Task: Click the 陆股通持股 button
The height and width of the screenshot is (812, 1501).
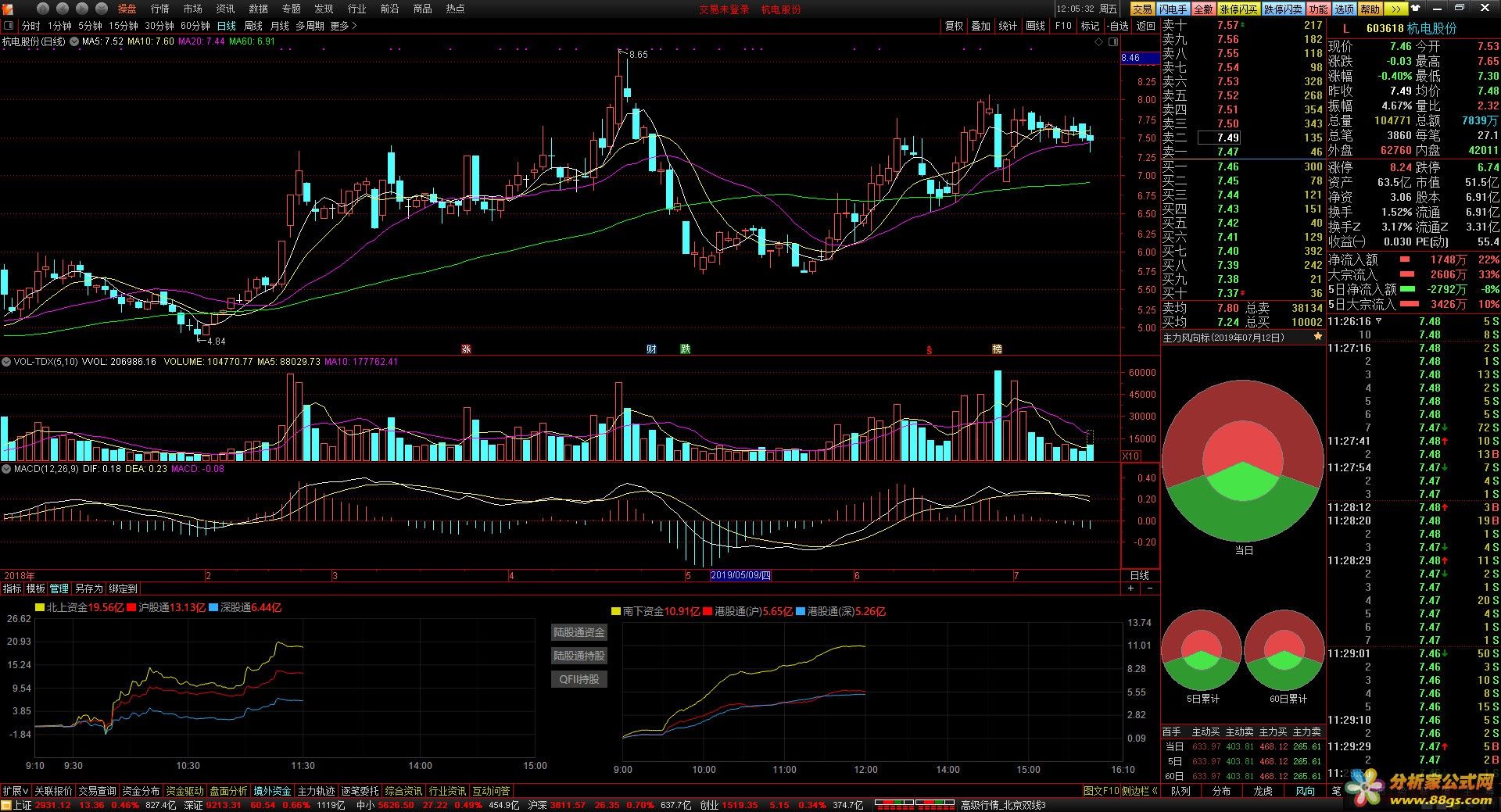Action: pos(579,656)
